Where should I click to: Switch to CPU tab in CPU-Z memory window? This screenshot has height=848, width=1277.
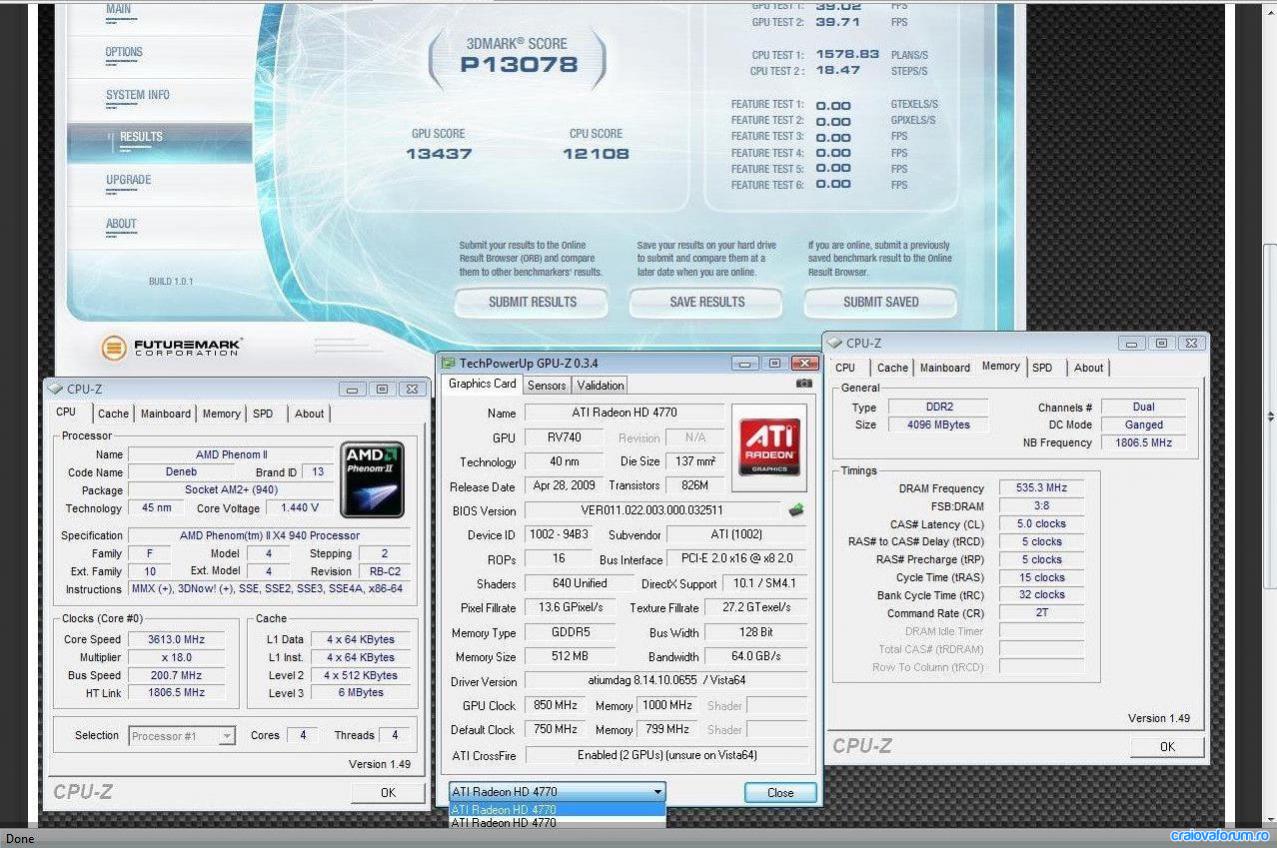pyautogui.click(x=845, y=368)
